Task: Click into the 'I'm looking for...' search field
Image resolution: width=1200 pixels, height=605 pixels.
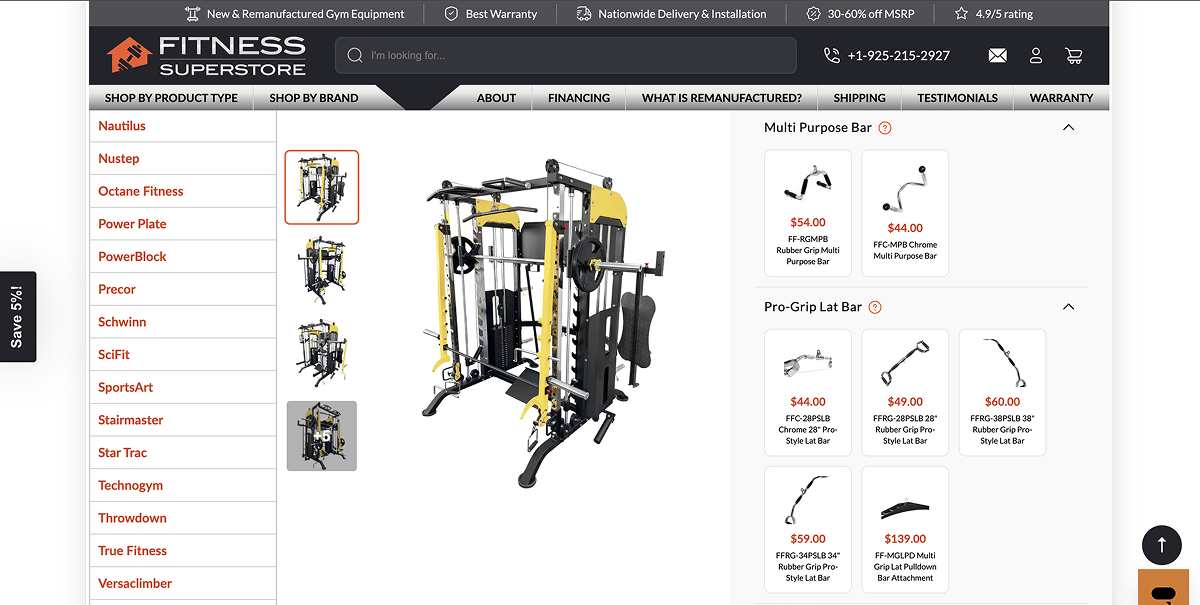Action: 566,56
